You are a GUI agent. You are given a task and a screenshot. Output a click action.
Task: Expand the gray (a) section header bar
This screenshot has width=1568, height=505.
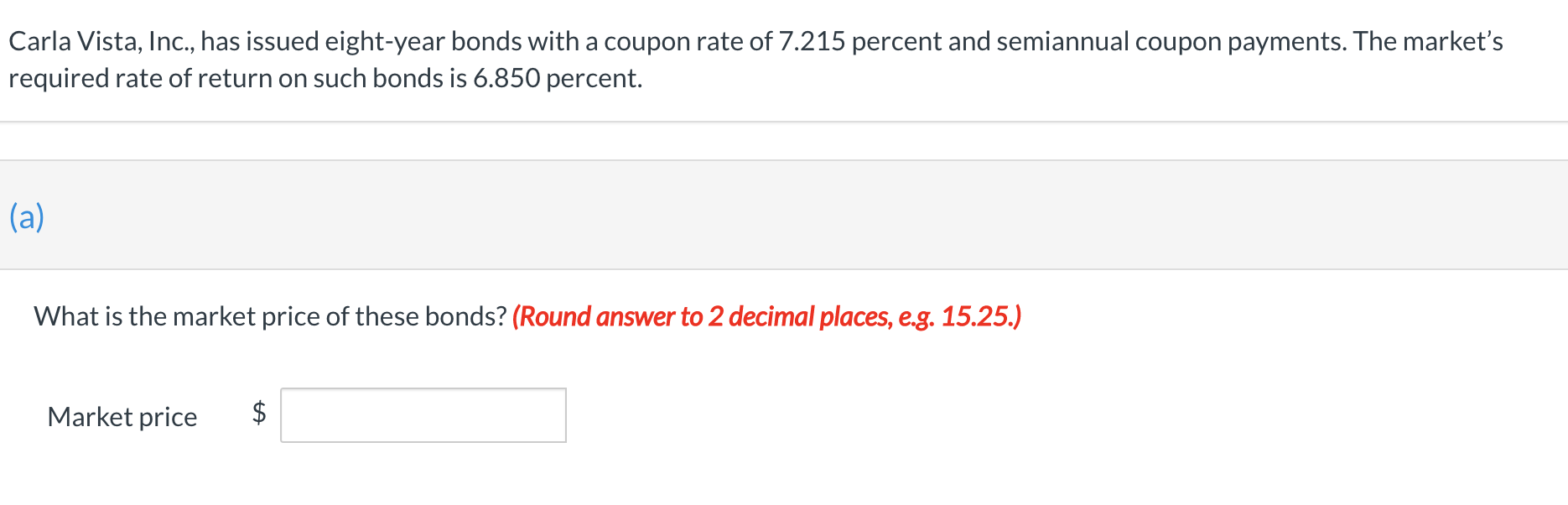784,215
